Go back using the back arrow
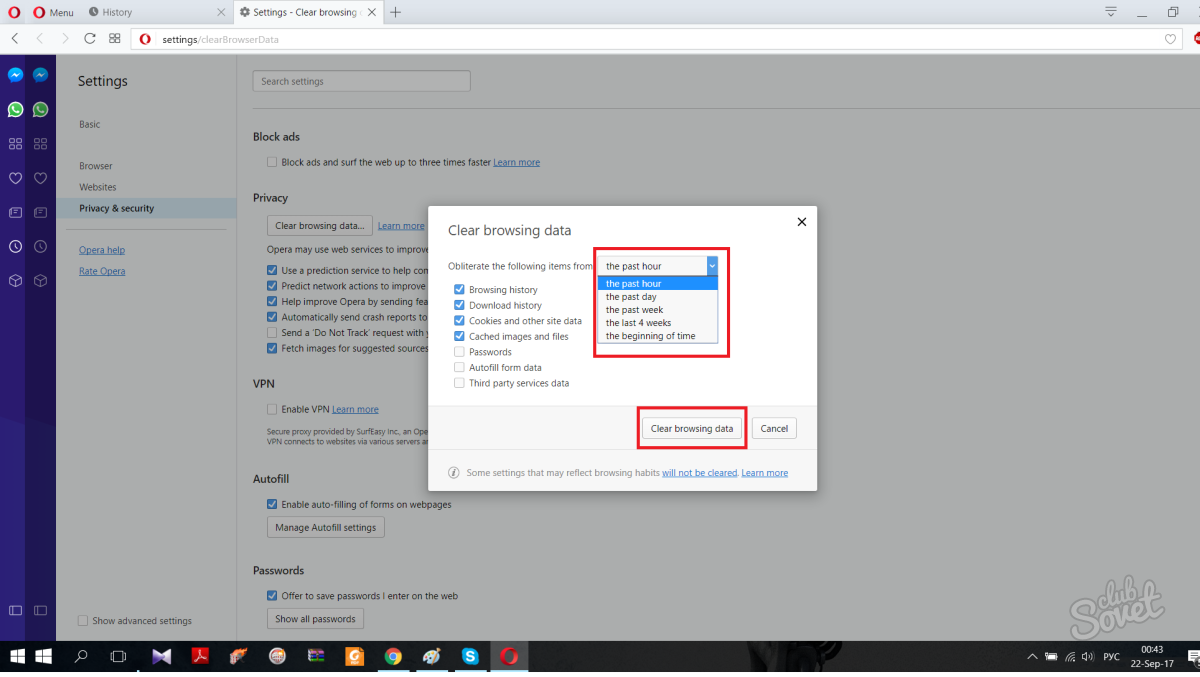1200x677 pixels. [x=15, y=39]
